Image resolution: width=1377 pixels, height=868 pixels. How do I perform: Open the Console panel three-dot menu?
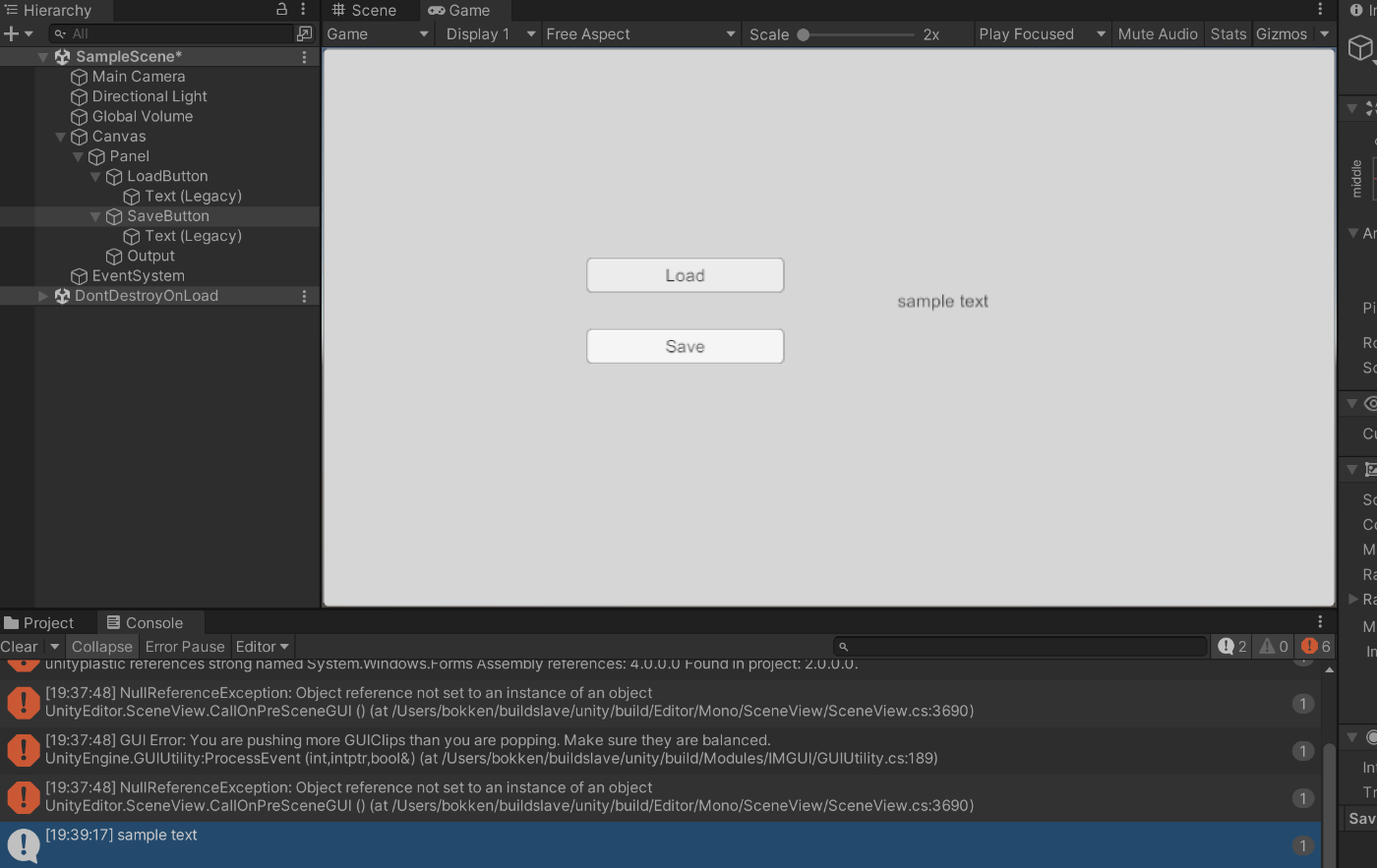(1320, 622)
